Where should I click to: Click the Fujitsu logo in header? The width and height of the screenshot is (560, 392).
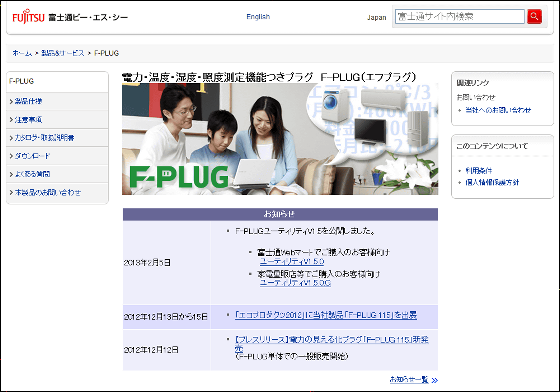point(28,17)
